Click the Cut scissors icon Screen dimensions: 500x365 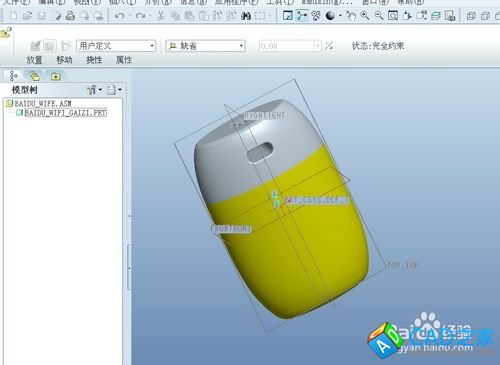click(161, 16)
